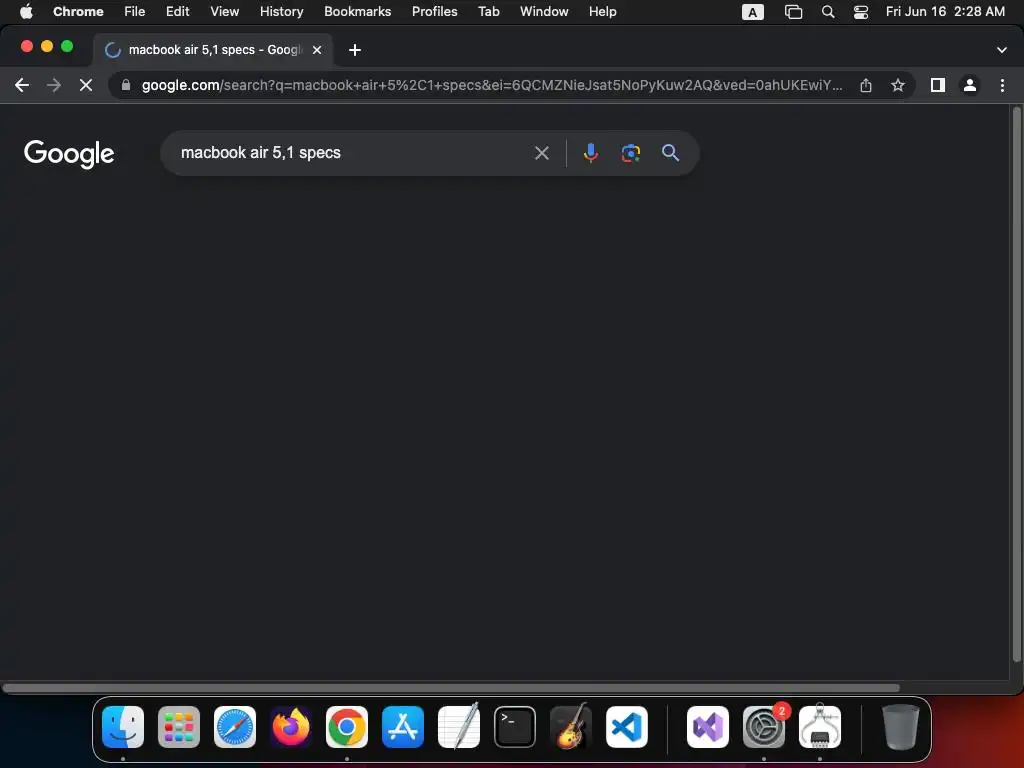Open the Chrome profile avatar

(970, 85)
